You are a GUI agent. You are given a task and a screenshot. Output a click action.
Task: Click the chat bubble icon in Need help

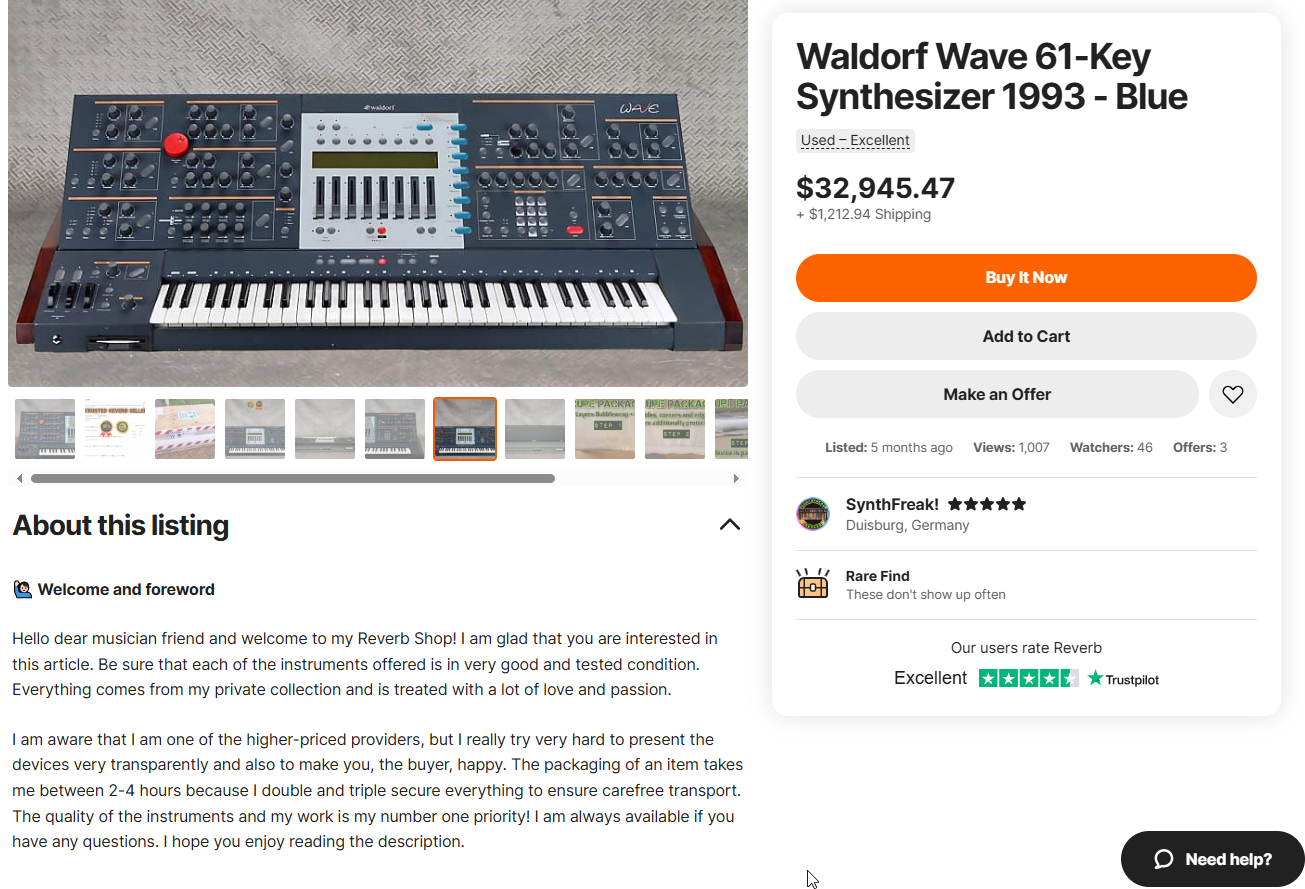click(1163, 859)
